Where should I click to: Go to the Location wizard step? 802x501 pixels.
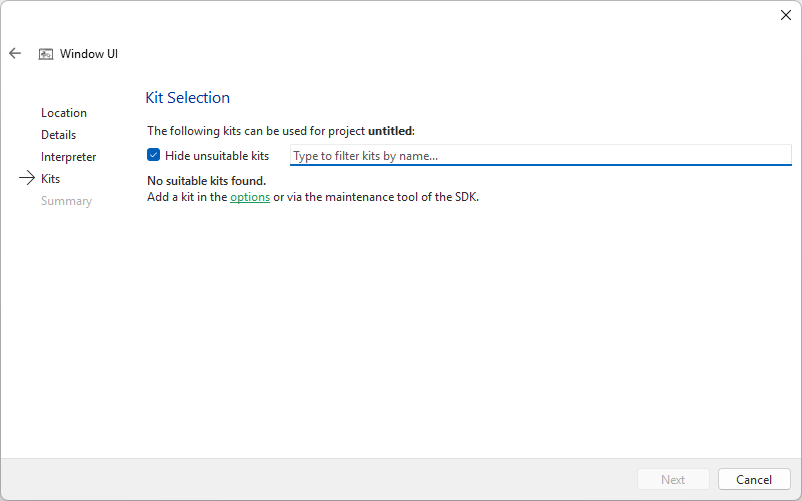64,113
